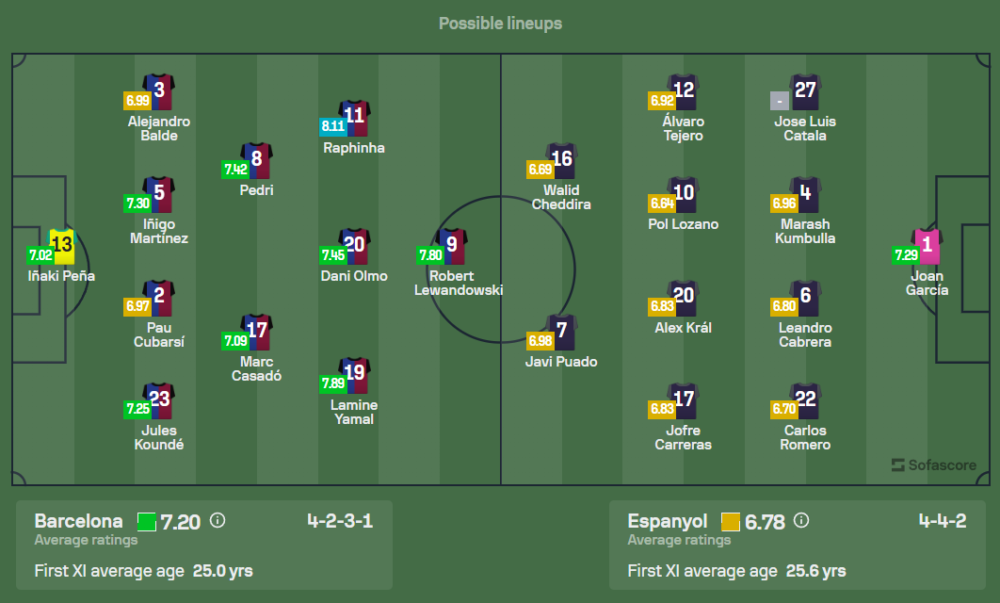This screenshot has height=603, width=1000.
Task: Click Javi Puado's number 7 shirt
Action: click(561, 331)
